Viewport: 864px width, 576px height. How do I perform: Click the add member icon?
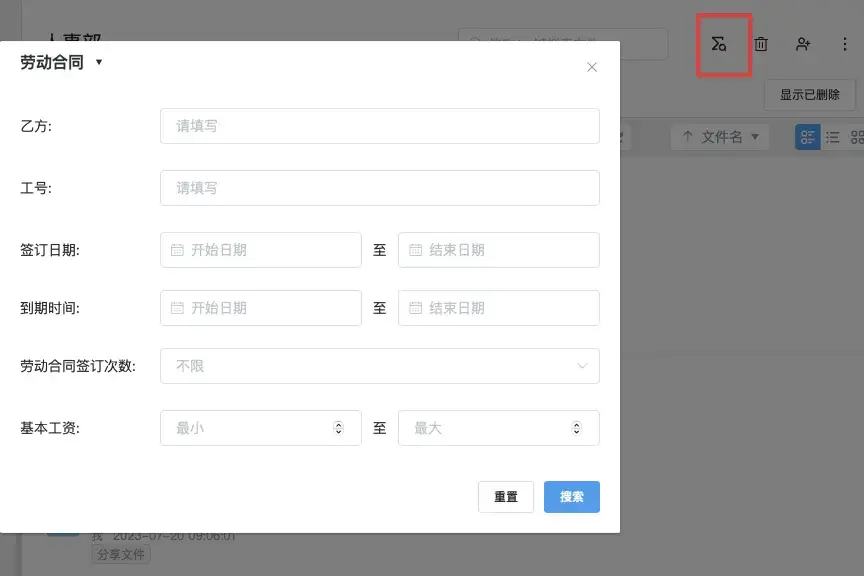pos(803,44)
